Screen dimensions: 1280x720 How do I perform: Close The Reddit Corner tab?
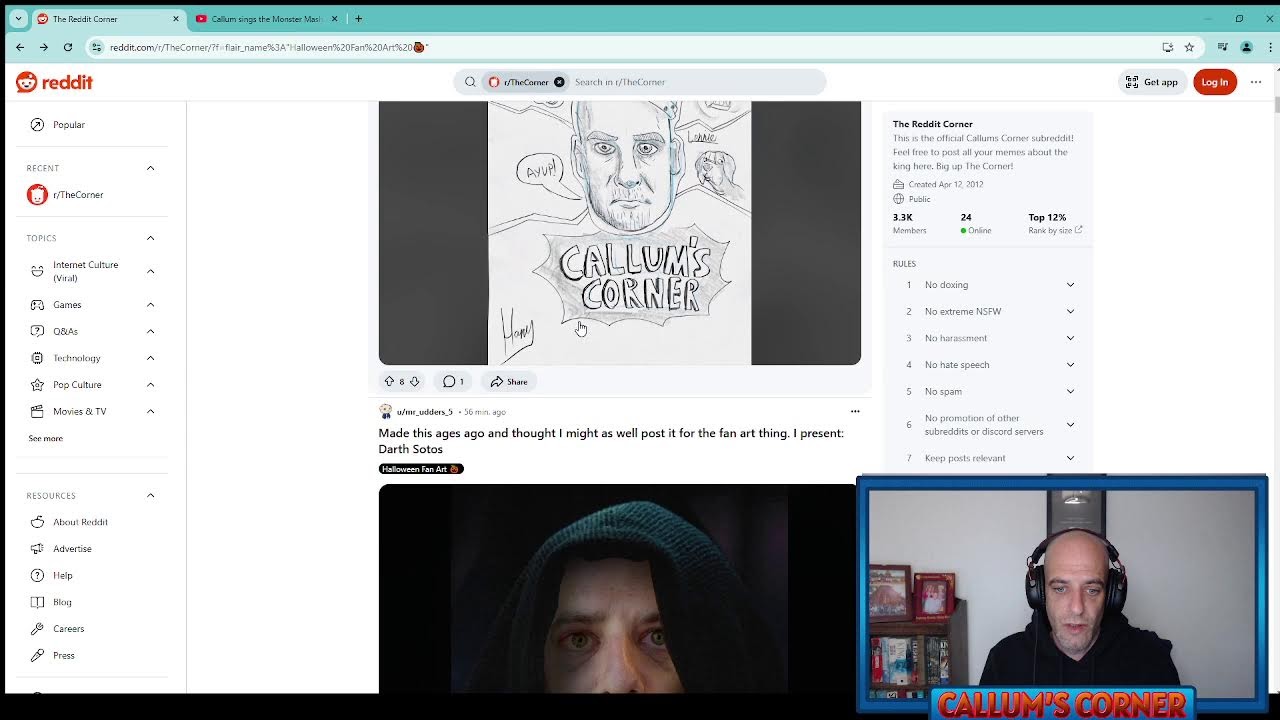(176, 19)
